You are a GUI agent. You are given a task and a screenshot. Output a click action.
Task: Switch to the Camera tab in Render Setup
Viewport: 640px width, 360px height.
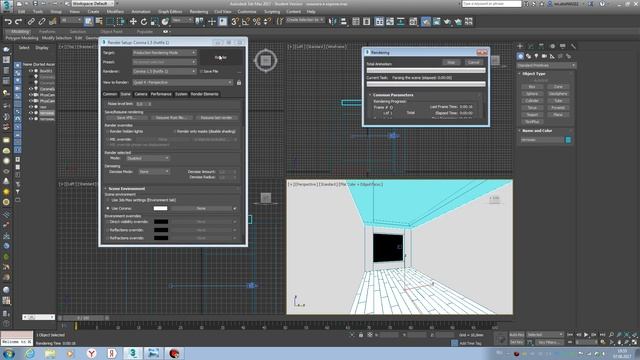[x=141, y=94]
